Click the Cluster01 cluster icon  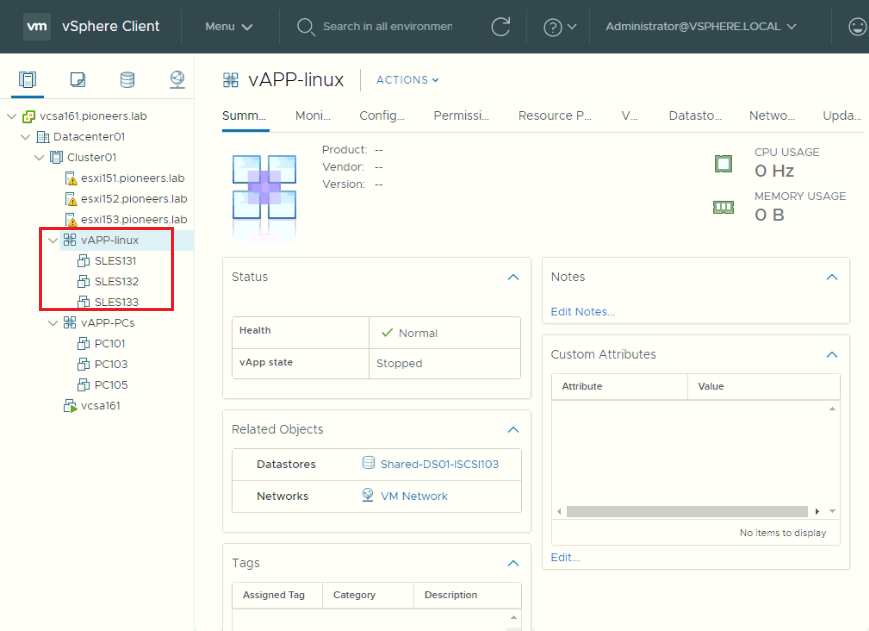tap(57, 157)
